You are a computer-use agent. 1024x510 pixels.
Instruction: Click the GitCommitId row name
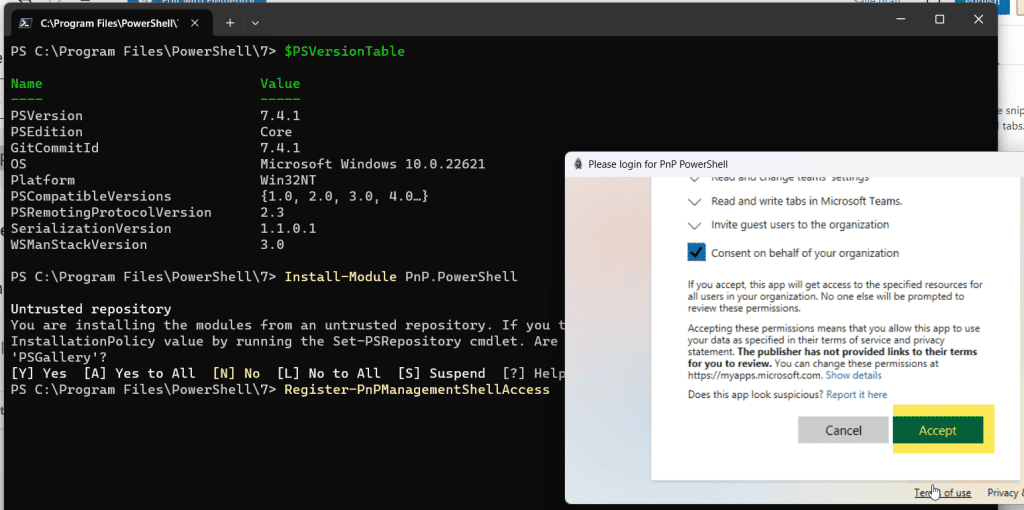(55, 148)
